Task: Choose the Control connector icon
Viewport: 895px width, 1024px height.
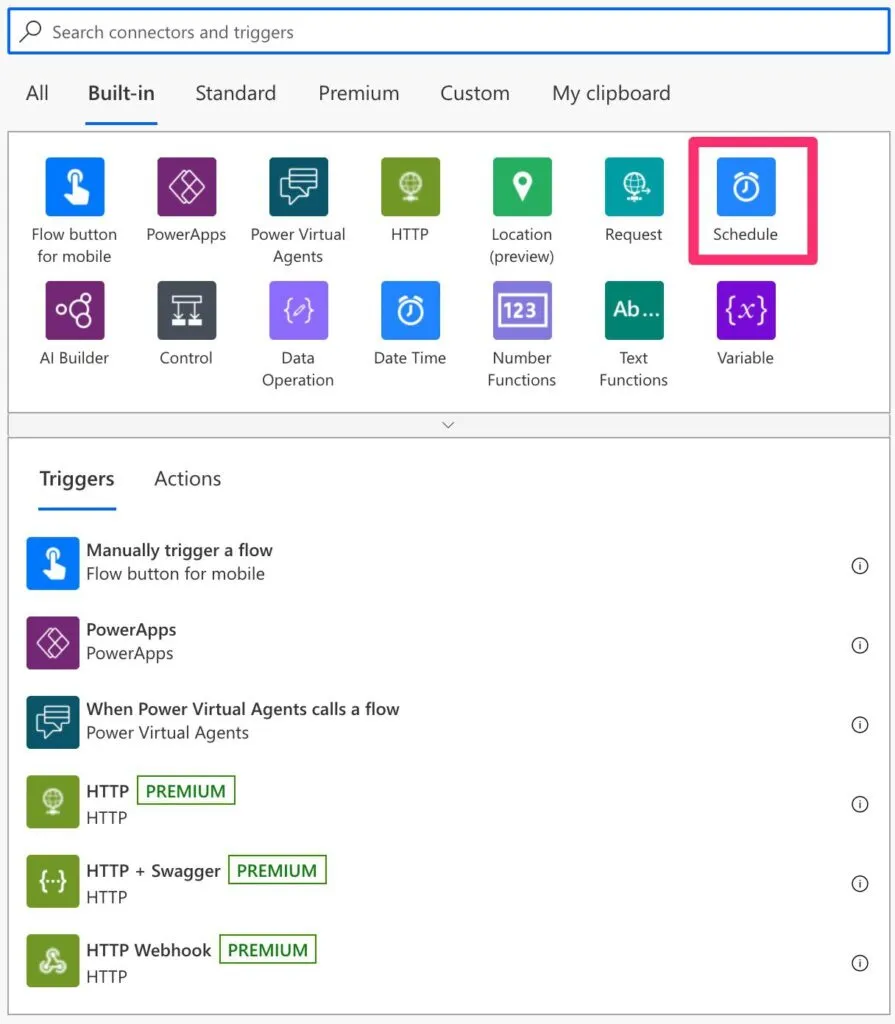Action: click(186, 311)
